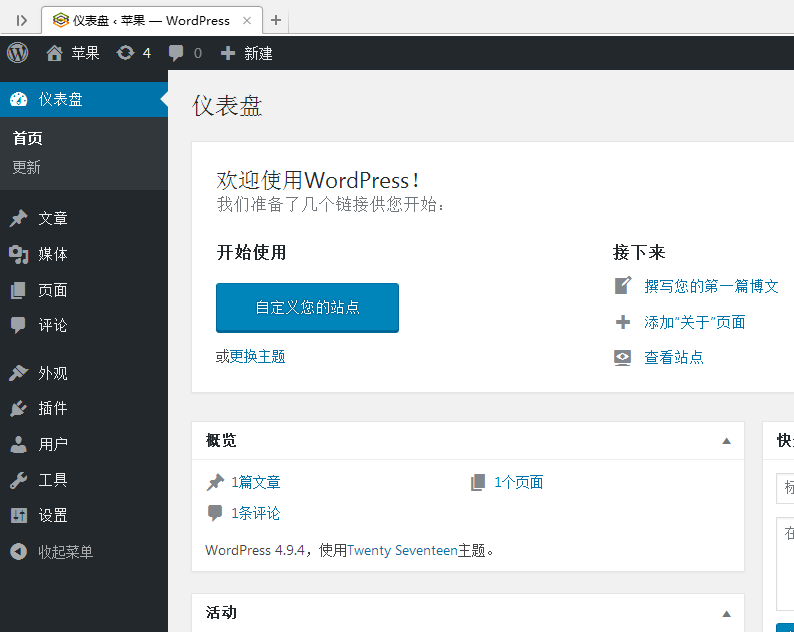Image resolution: width=794 pixels, height=632 pixels.
Task: Open a new browser tab
Action: [276, 20]
